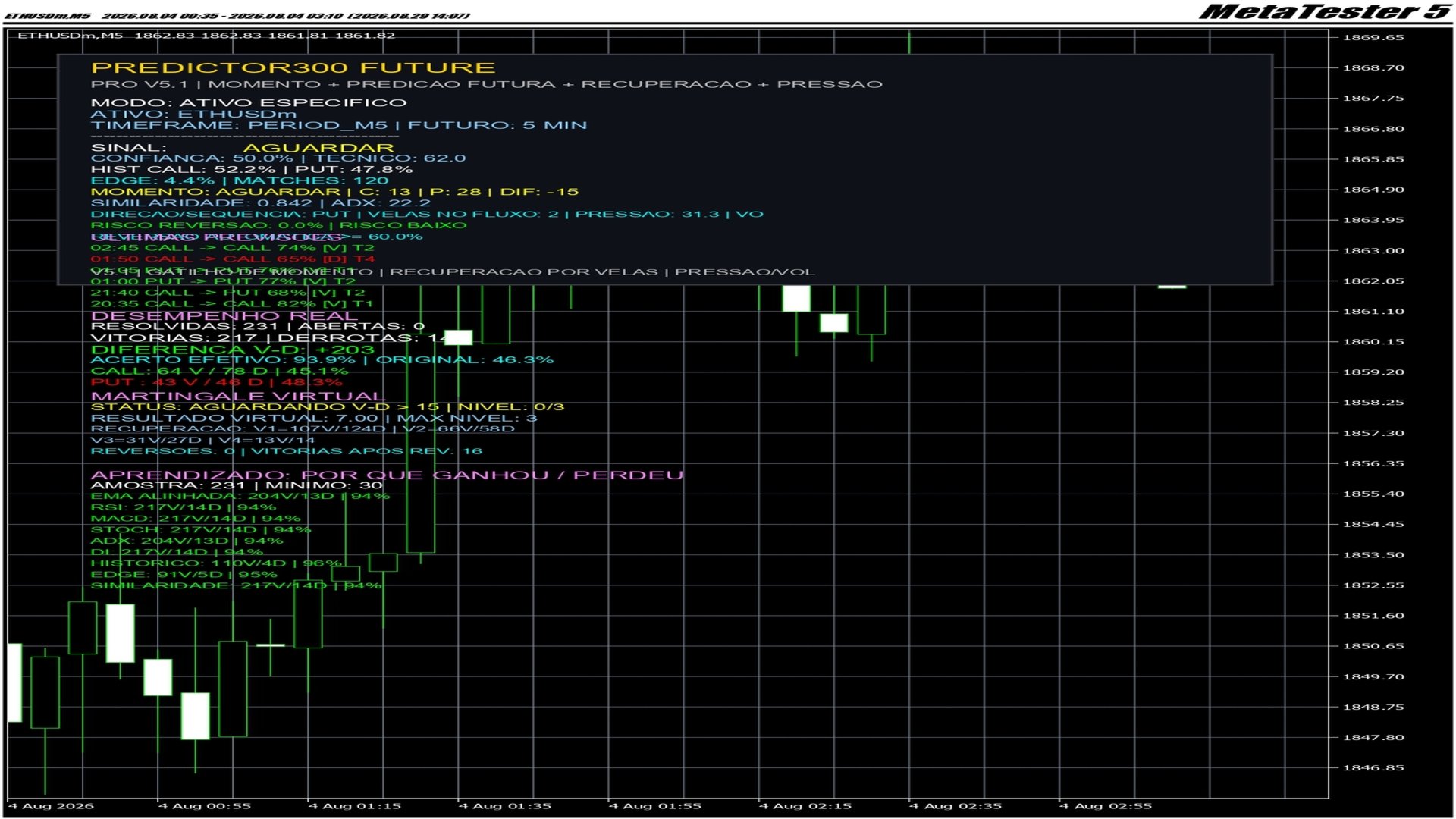Image resolution: width=1456 pixels, height=819 pixels.
Task: Select the ETHUSDm,M5 chart header quote line
Action: (206, 36)
